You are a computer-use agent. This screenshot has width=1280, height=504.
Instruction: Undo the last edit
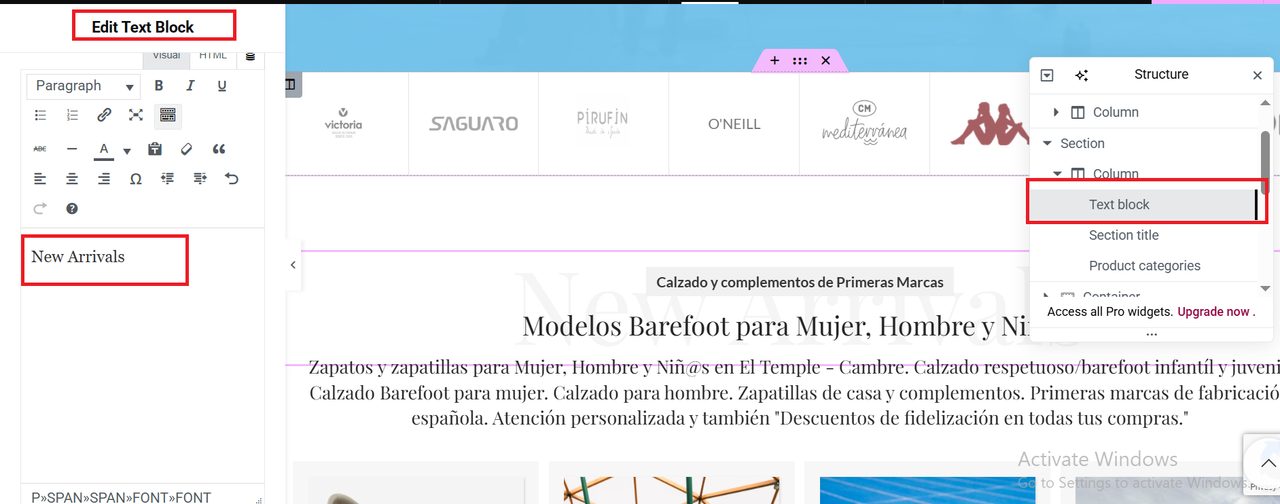click(x=232, y=179)
